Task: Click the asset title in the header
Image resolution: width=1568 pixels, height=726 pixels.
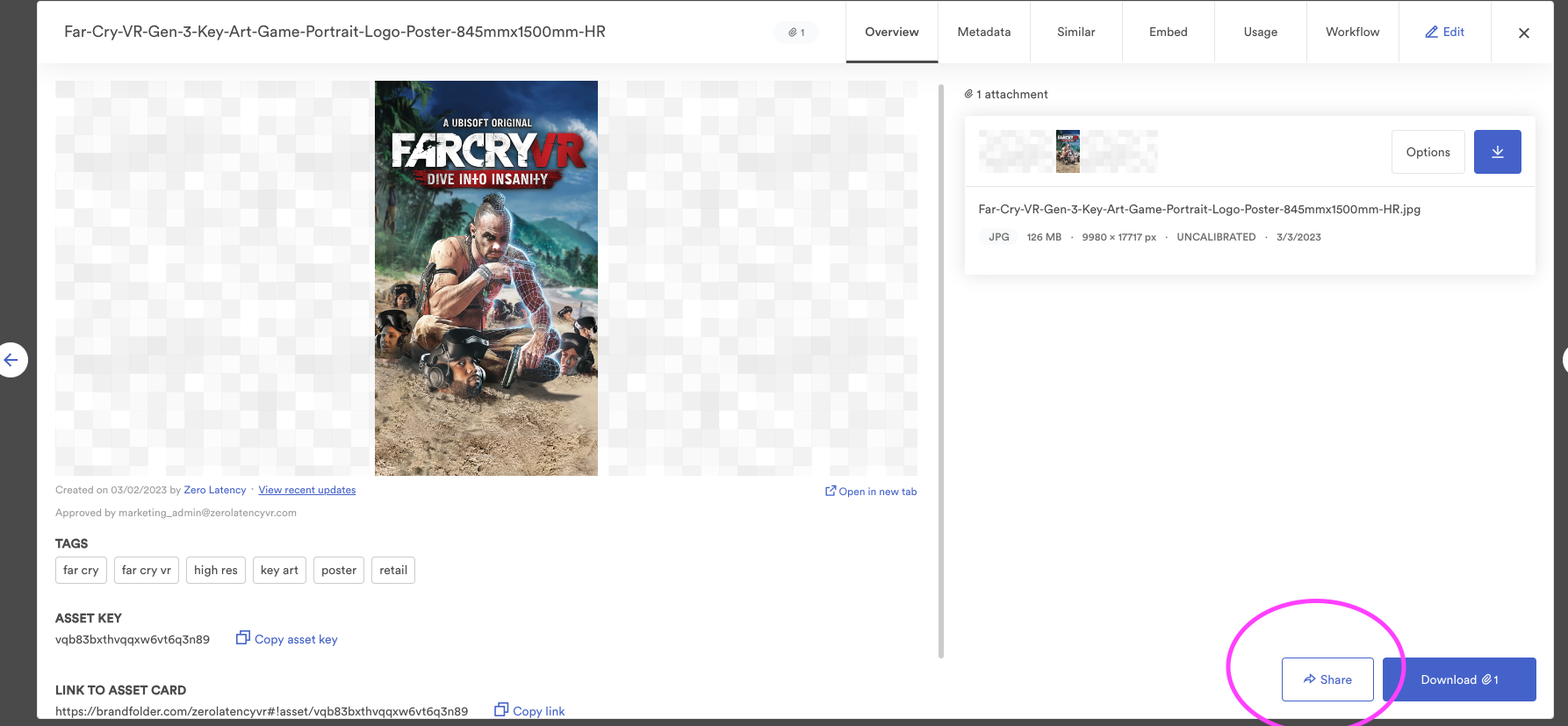Action: [334, 32]
